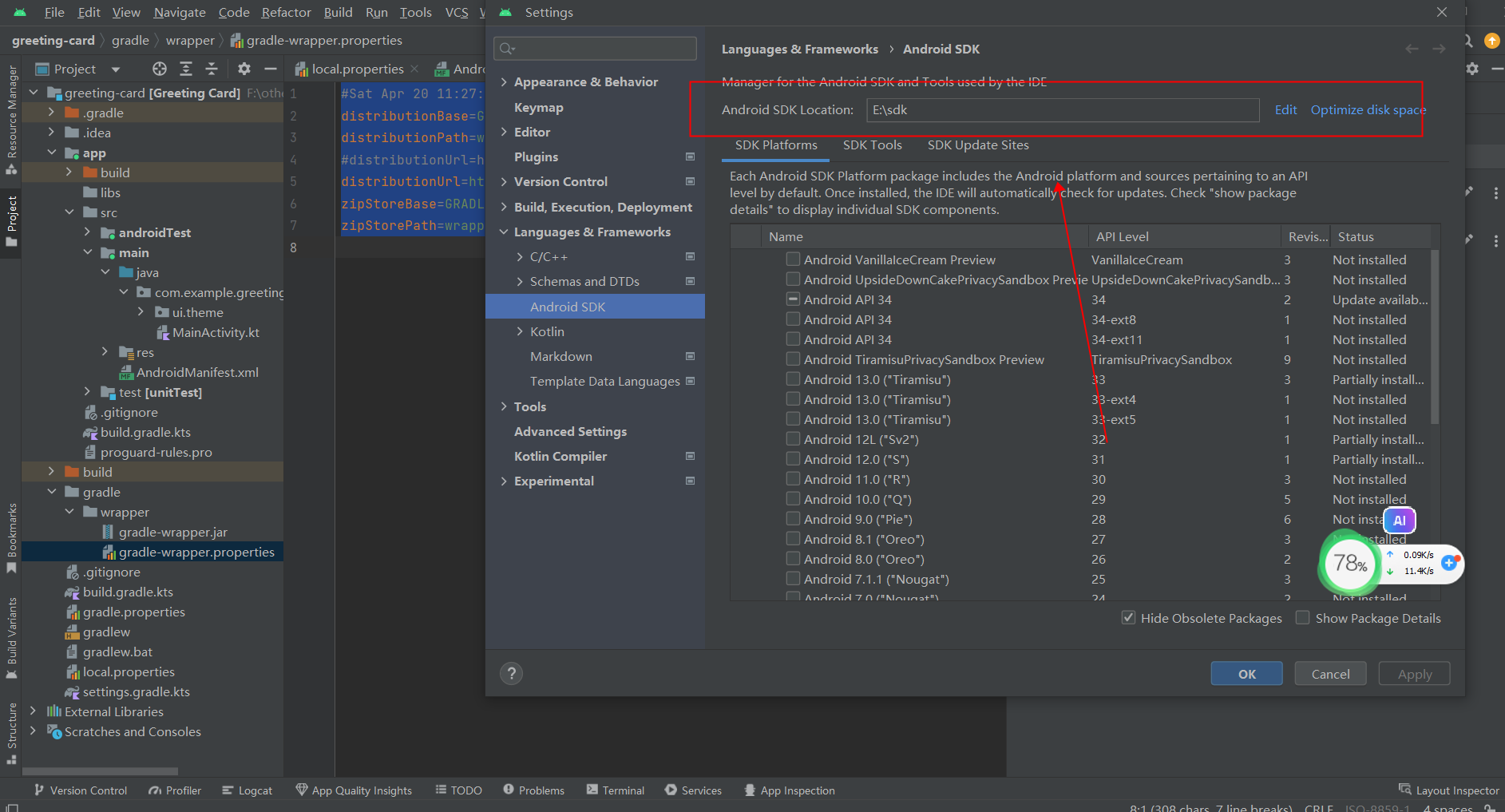Viewport: 1505px width, 812px height.
Task: Switch to the SDK Tools tab
Action: [x=872, y=145]
